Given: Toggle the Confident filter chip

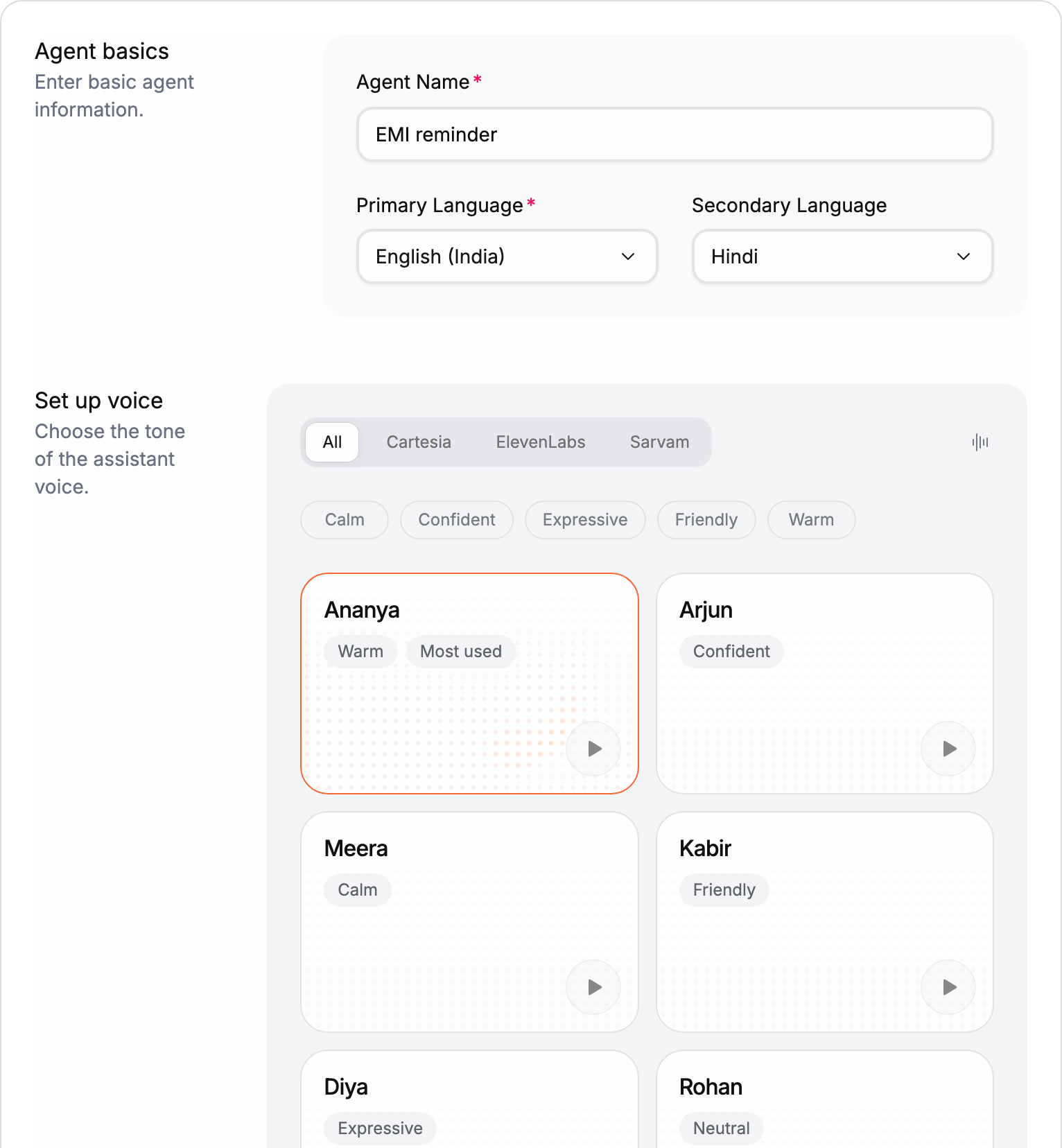Looking at the screenshot, I should (457, 520).
